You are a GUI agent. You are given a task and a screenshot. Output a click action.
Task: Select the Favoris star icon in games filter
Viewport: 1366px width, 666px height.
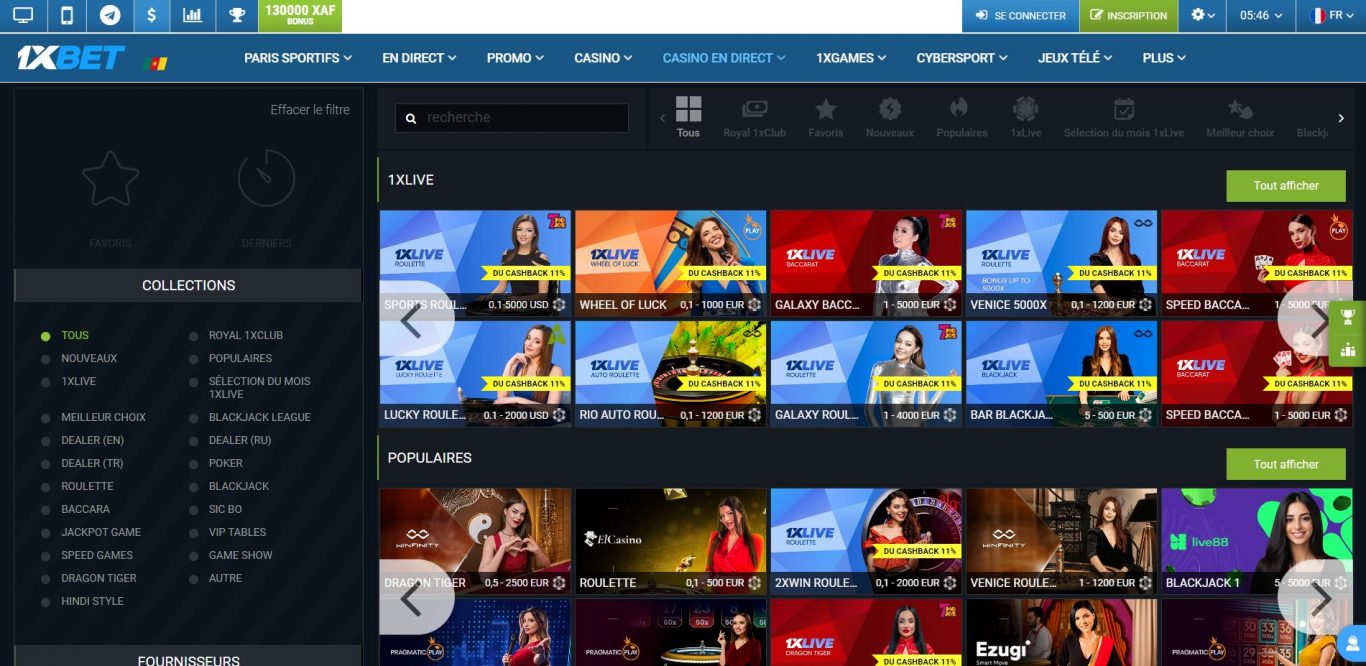[826, 111]
